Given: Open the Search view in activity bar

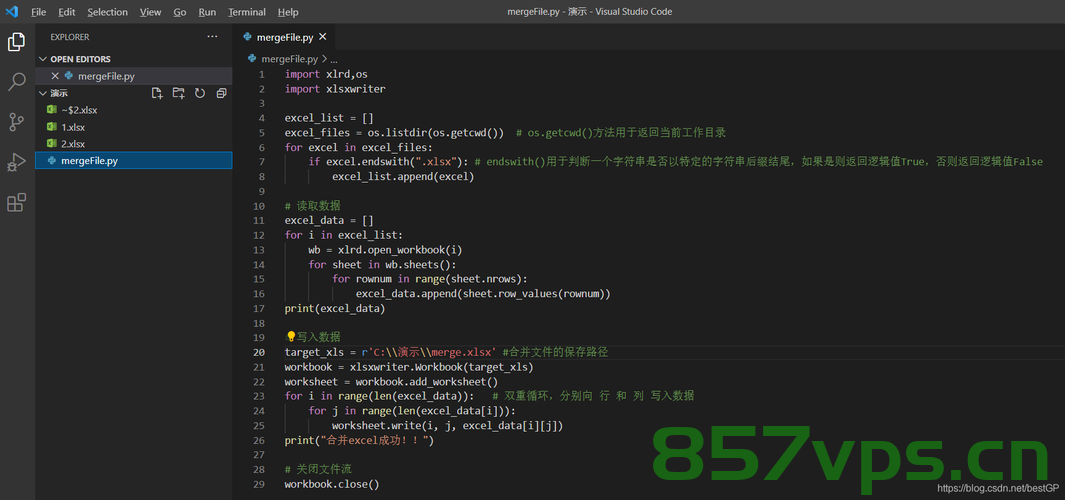Looking at the screenshot, I should click(x=16, y=82).
